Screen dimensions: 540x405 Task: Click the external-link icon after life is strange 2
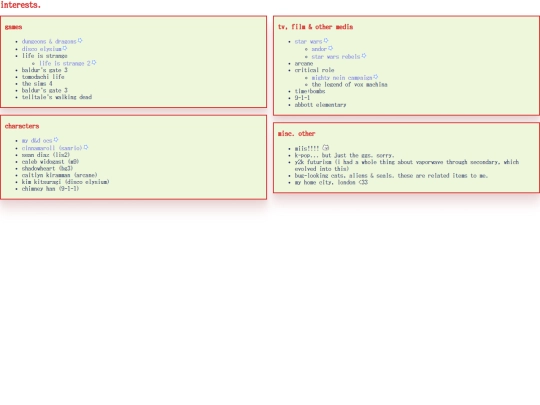[x=94, y=63]
